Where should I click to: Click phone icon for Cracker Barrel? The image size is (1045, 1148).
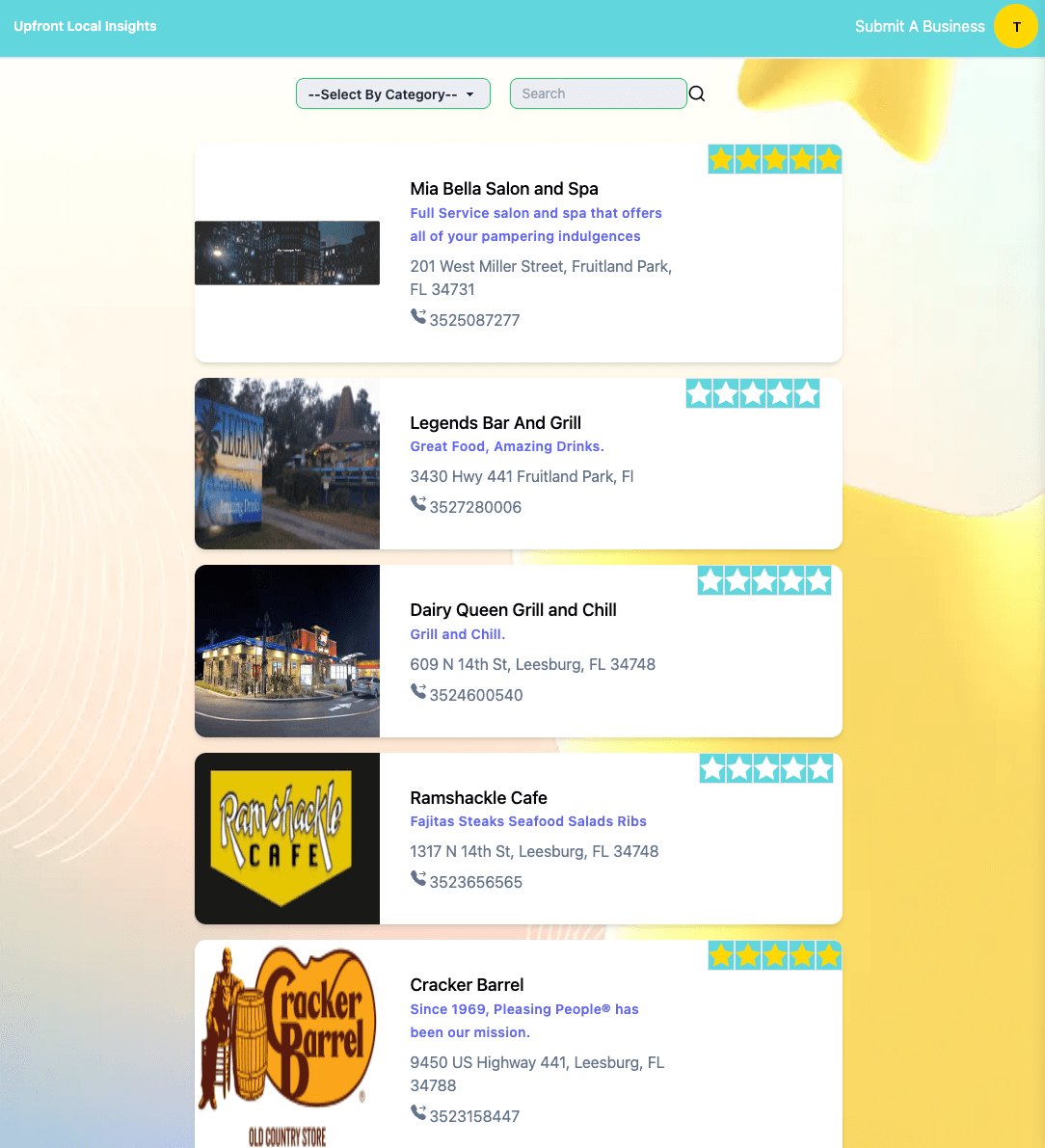(x=418, y=1113)
